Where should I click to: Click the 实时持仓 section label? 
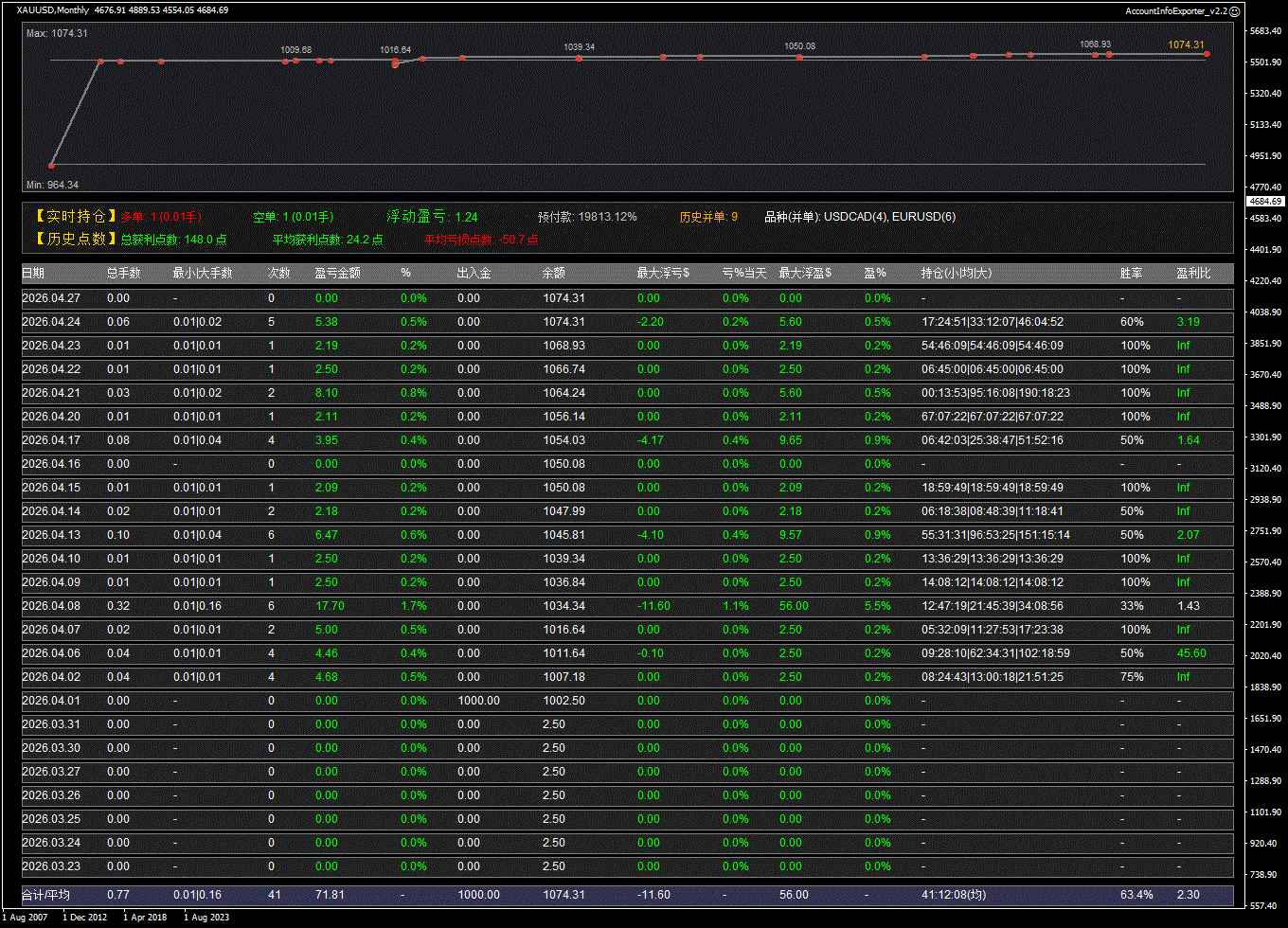tap(75, 217)
